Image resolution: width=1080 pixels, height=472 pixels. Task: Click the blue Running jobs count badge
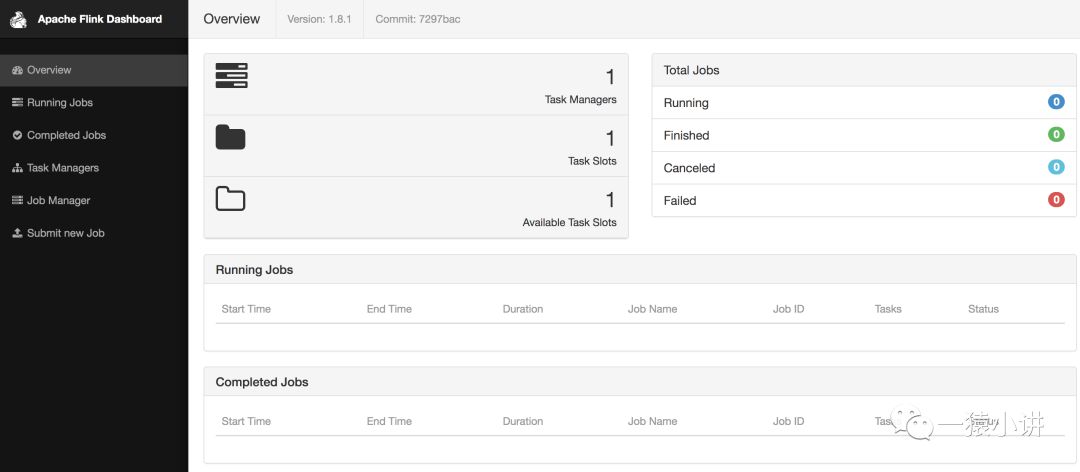click(x=1056, y=103)
